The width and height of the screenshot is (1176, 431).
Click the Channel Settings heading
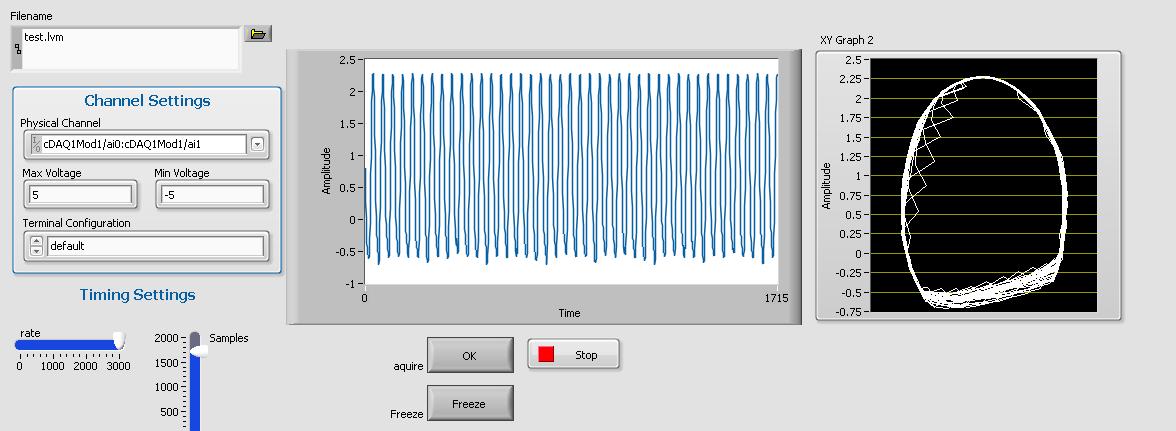point(147,100)
